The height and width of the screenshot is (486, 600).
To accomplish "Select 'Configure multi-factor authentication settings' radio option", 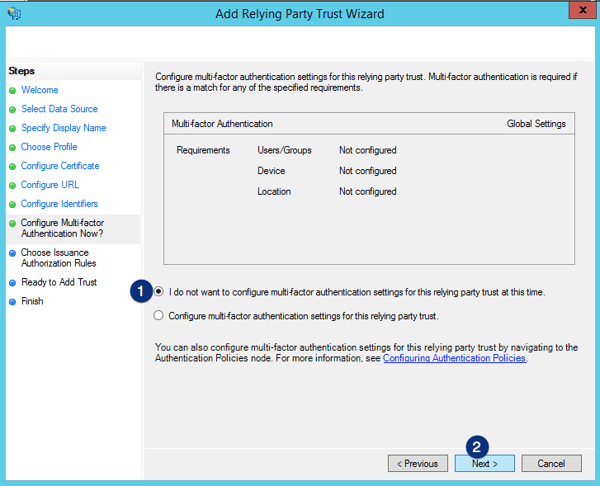I will [x=158, y=315].
